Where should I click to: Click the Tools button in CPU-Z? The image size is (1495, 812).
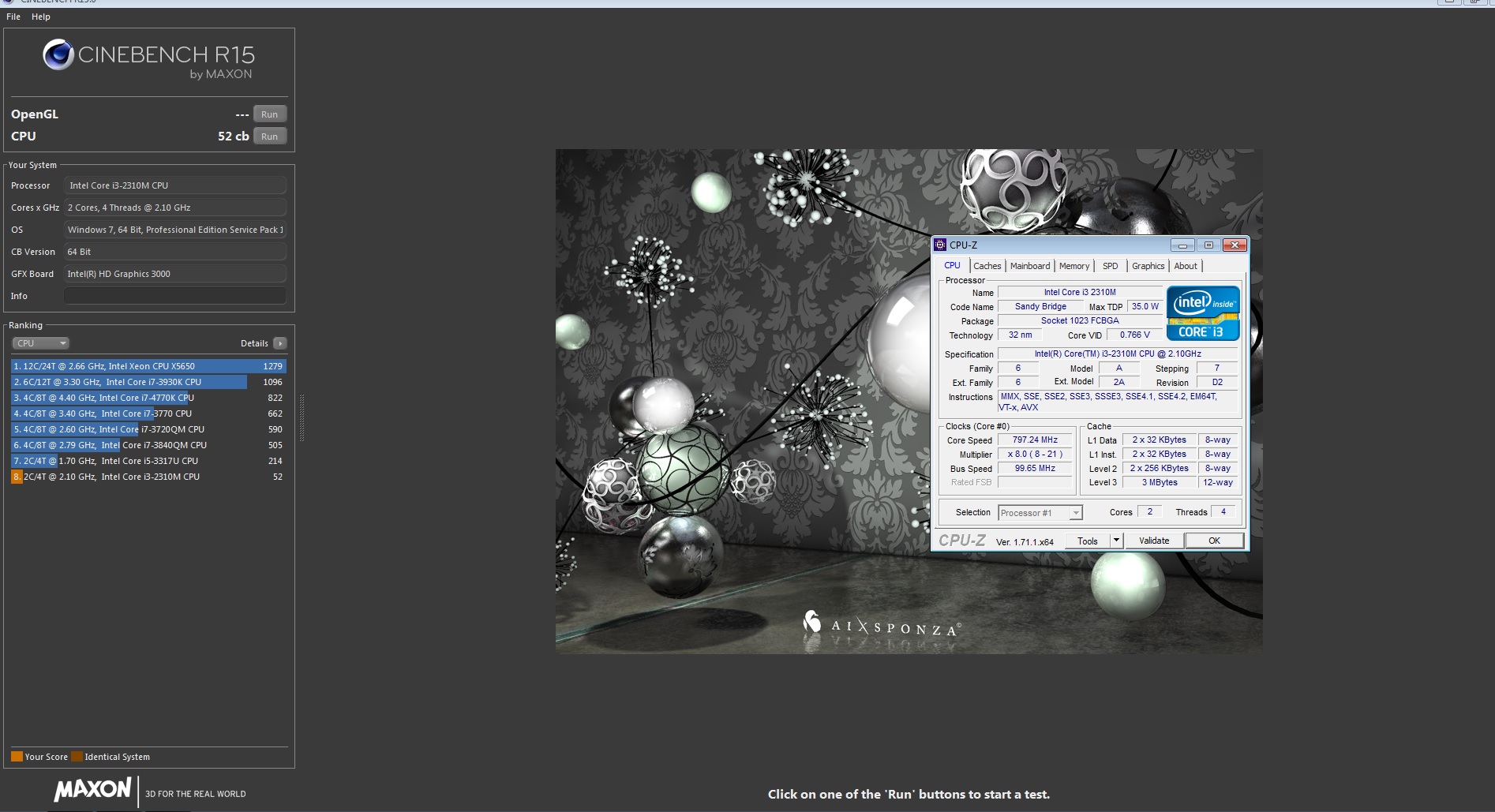click(x=1088, y=541)
